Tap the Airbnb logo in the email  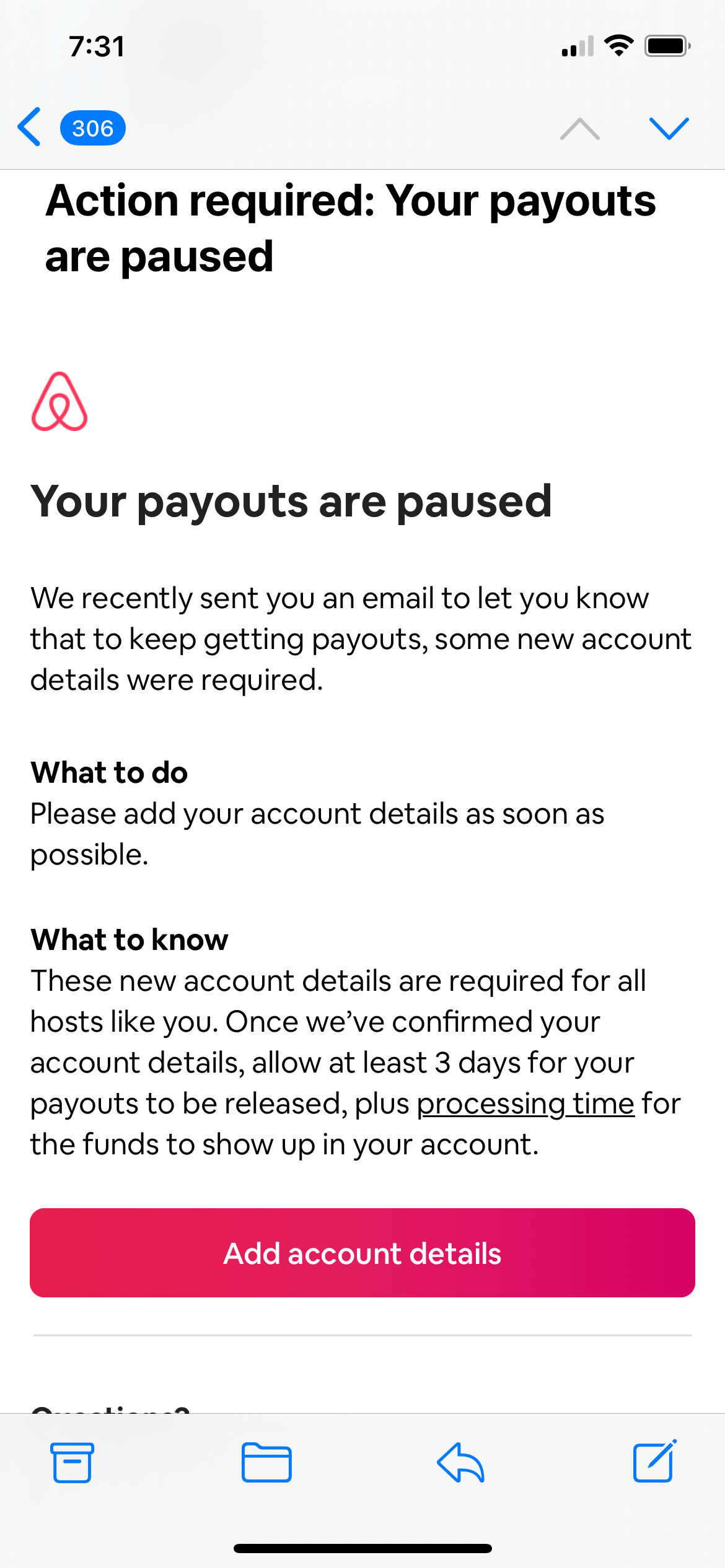coord(59,402)
